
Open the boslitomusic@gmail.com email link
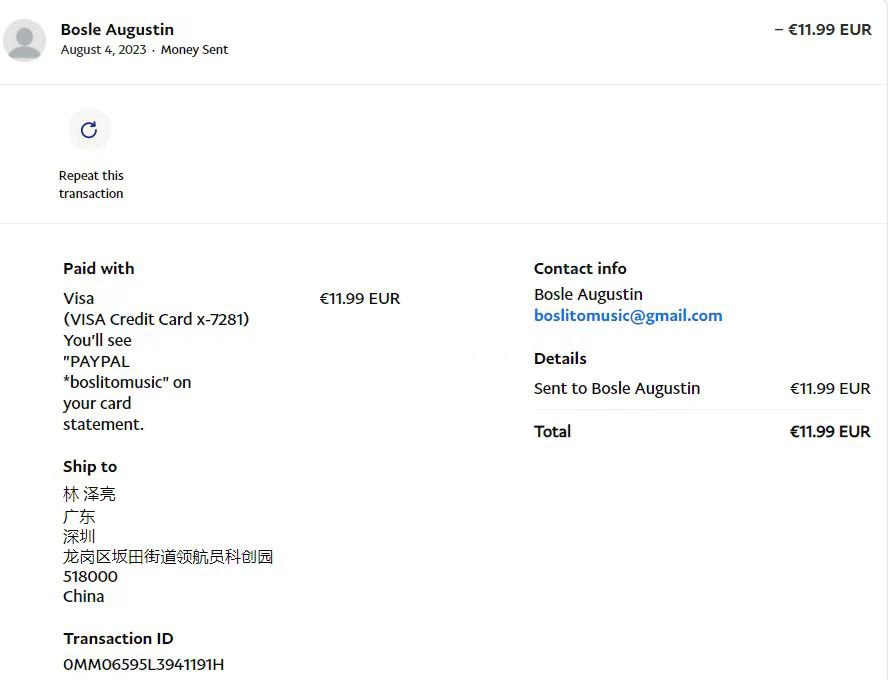(x=628, y=316)
